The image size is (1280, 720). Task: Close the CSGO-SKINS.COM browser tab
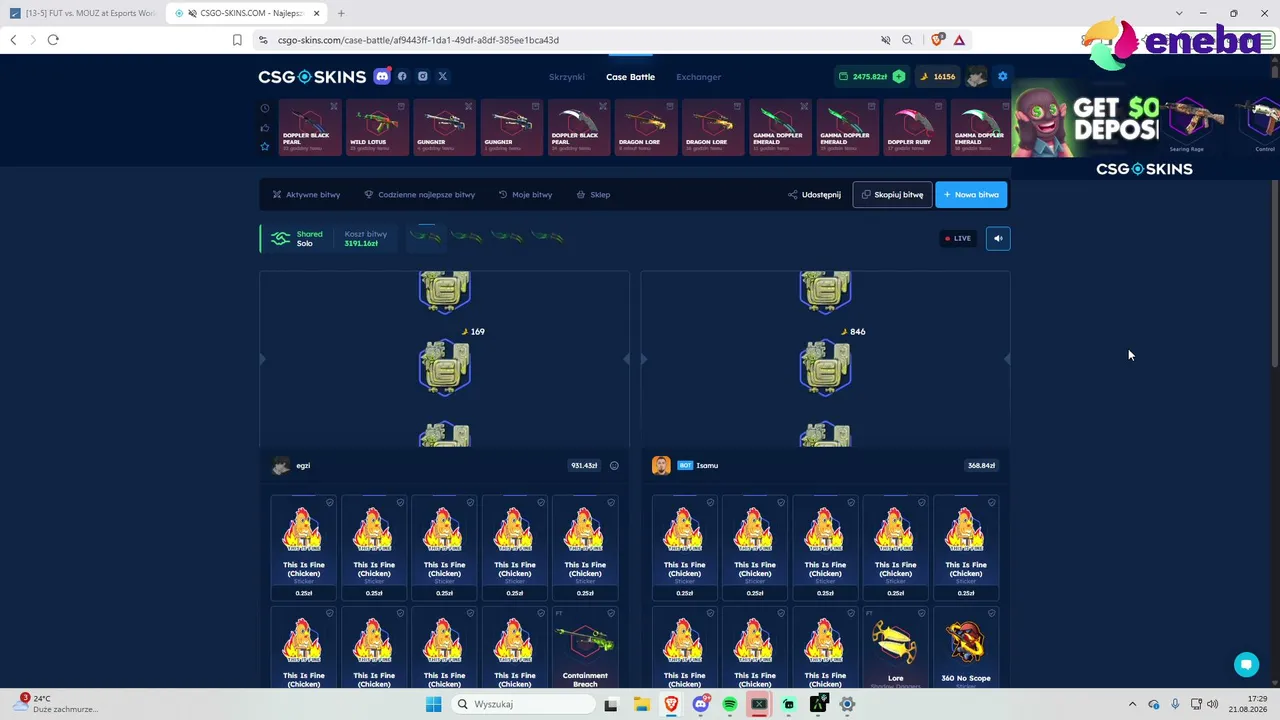coord(317,13)
